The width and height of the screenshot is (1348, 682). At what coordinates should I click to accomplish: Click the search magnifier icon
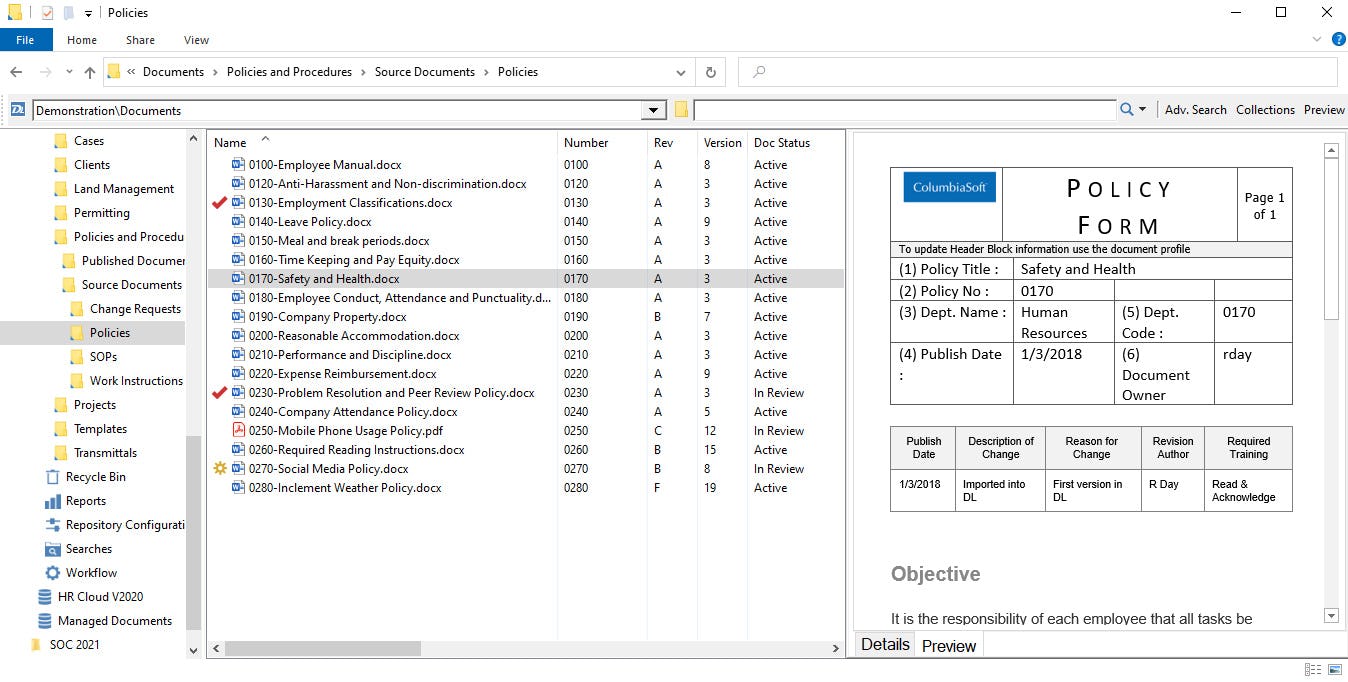click(1128, 109)
